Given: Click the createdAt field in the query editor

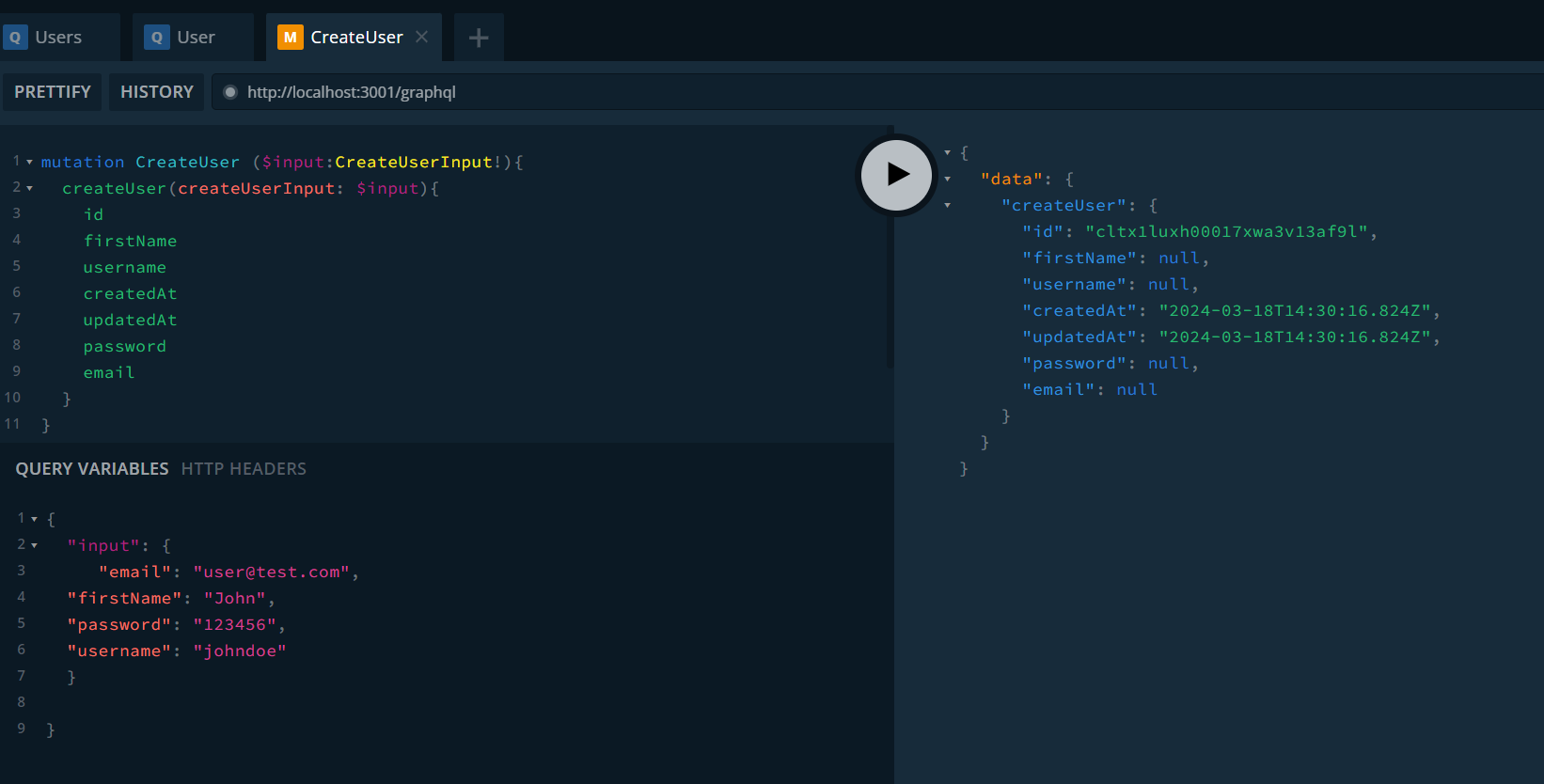Looking at the screenshot, I should click(130, 294).
